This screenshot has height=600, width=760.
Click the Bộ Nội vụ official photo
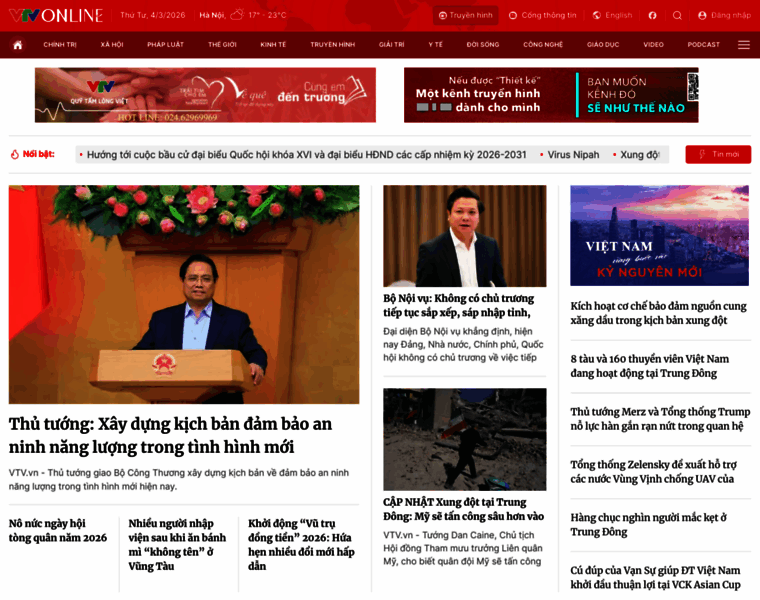[x=464, y=236]
